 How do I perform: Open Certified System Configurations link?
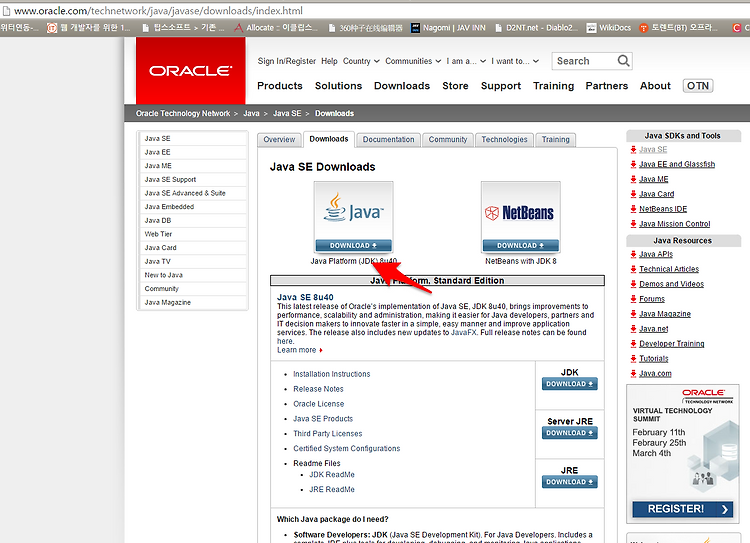(x=346, y=448)
